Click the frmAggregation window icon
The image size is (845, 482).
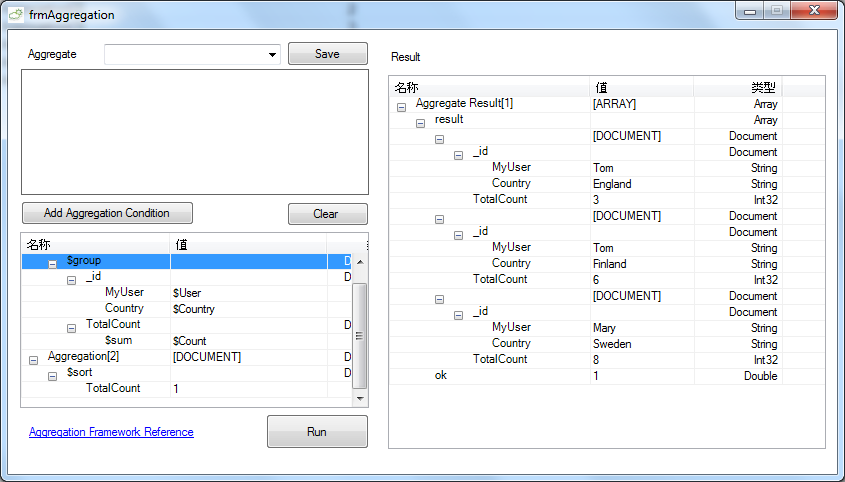tap(16, 15)
